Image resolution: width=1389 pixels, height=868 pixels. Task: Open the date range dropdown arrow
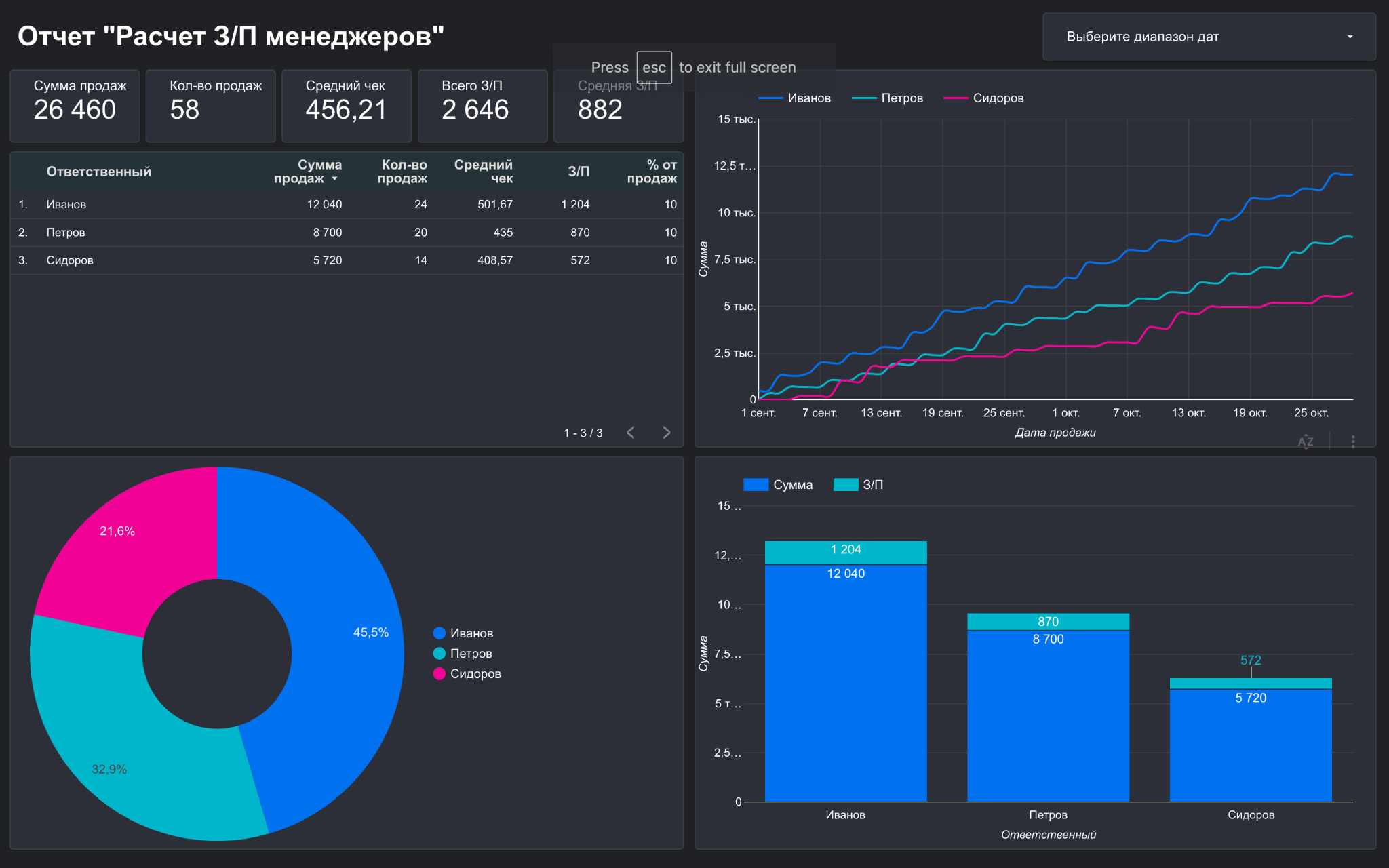point(1350,37)
